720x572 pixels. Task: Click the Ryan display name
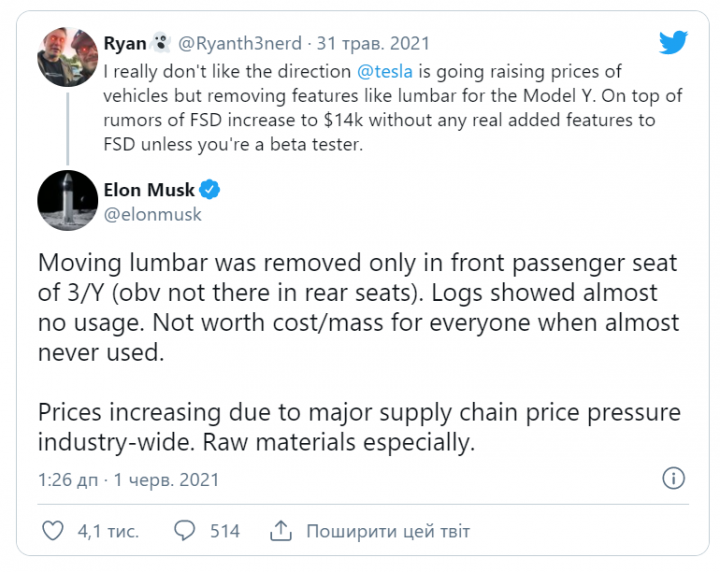124,43
